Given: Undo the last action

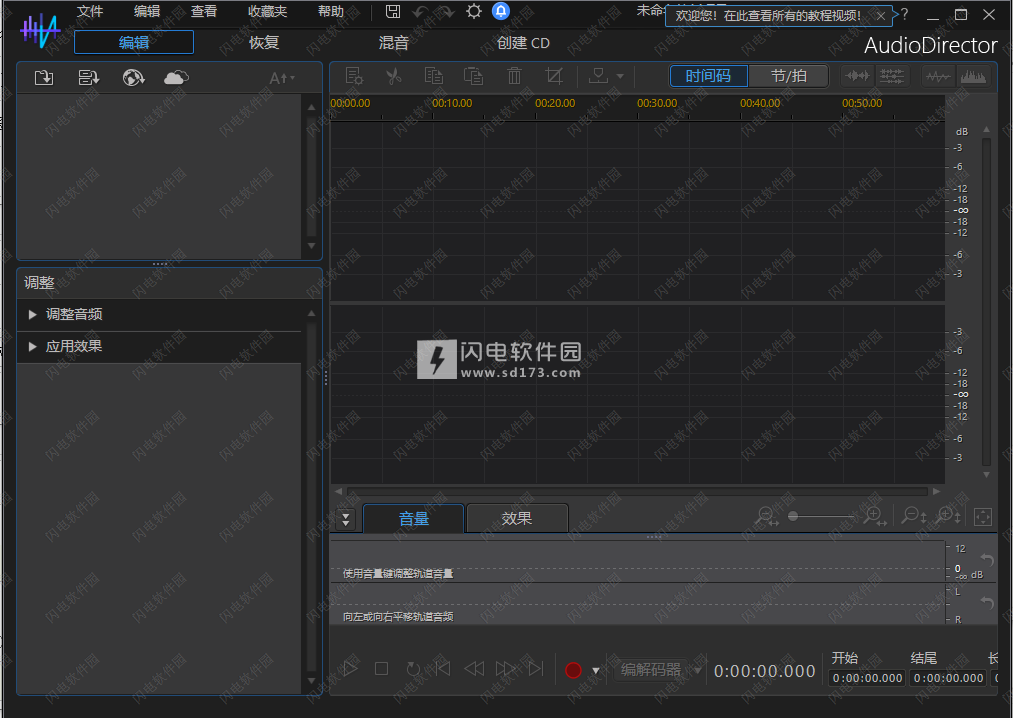Looking at the screenshot, I should coord(421,12).
